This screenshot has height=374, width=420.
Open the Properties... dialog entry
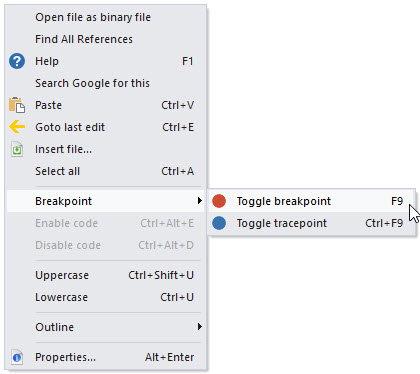(105, 357)
